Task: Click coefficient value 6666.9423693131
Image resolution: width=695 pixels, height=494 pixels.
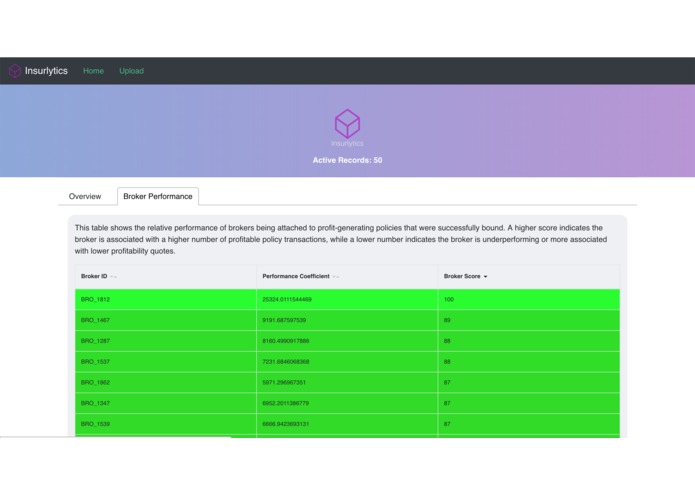Action: 286,424
